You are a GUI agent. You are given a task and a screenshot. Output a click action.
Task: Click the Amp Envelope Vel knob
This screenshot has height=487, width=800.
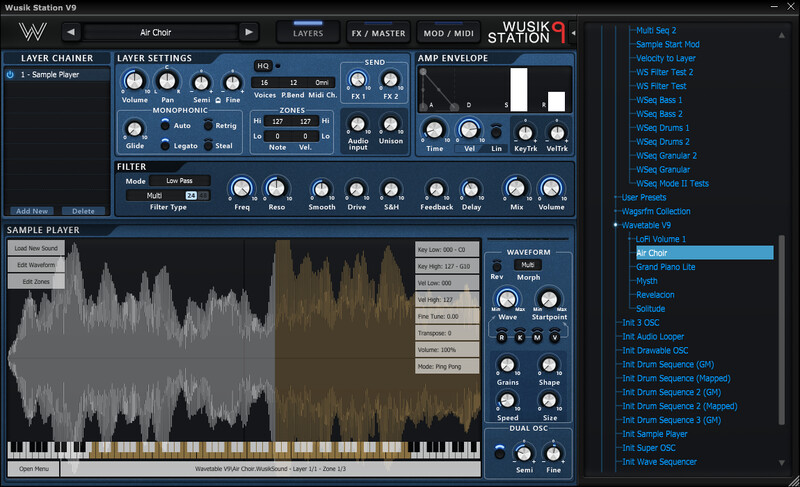[469, 130]
